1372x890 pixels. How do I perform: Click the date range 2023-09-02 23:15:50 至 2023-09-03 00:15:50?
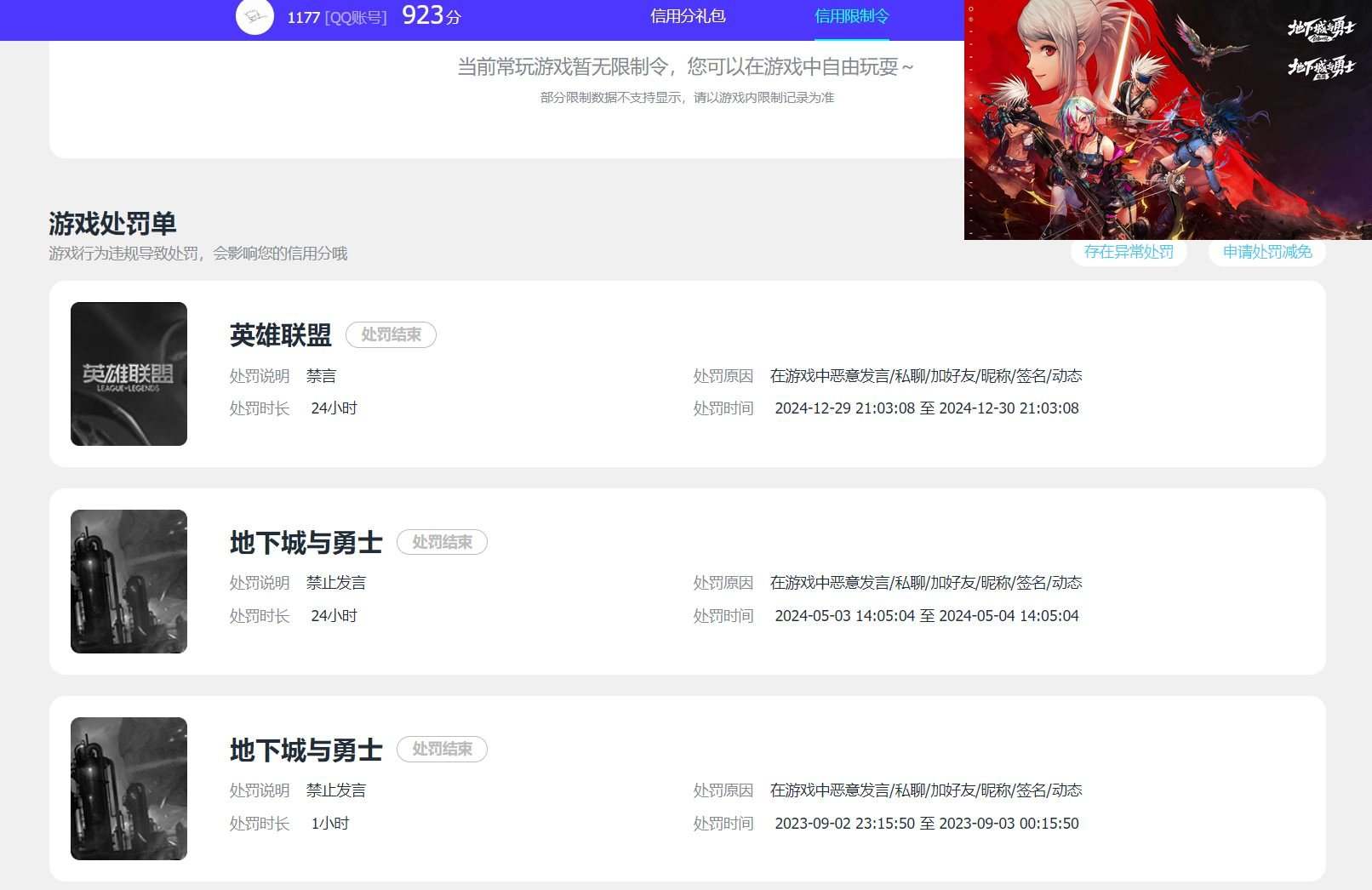tap(927, 824)
